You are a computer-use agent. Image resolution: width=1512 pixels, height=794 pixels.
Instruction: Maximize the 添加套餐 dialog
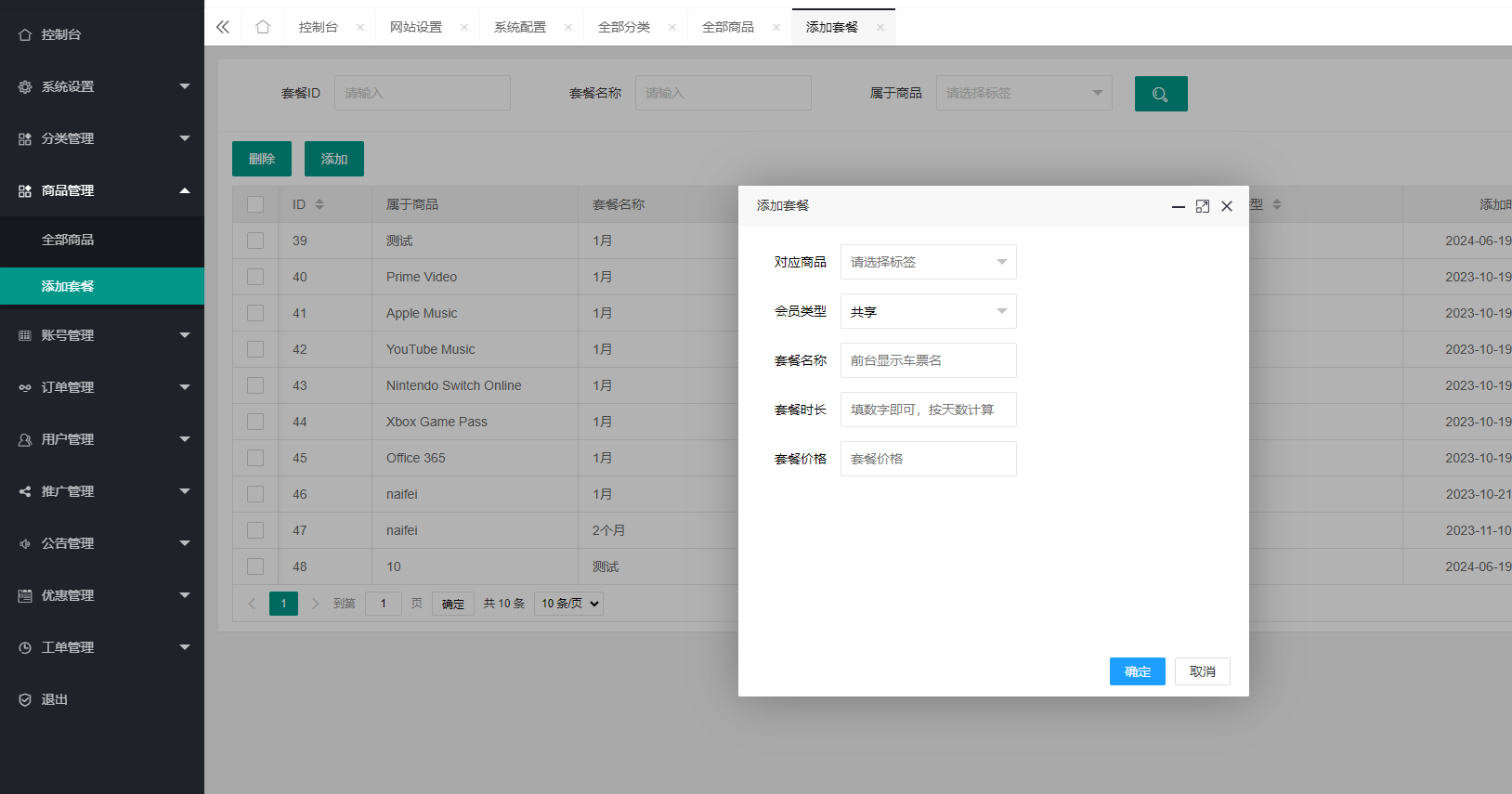1203,206
